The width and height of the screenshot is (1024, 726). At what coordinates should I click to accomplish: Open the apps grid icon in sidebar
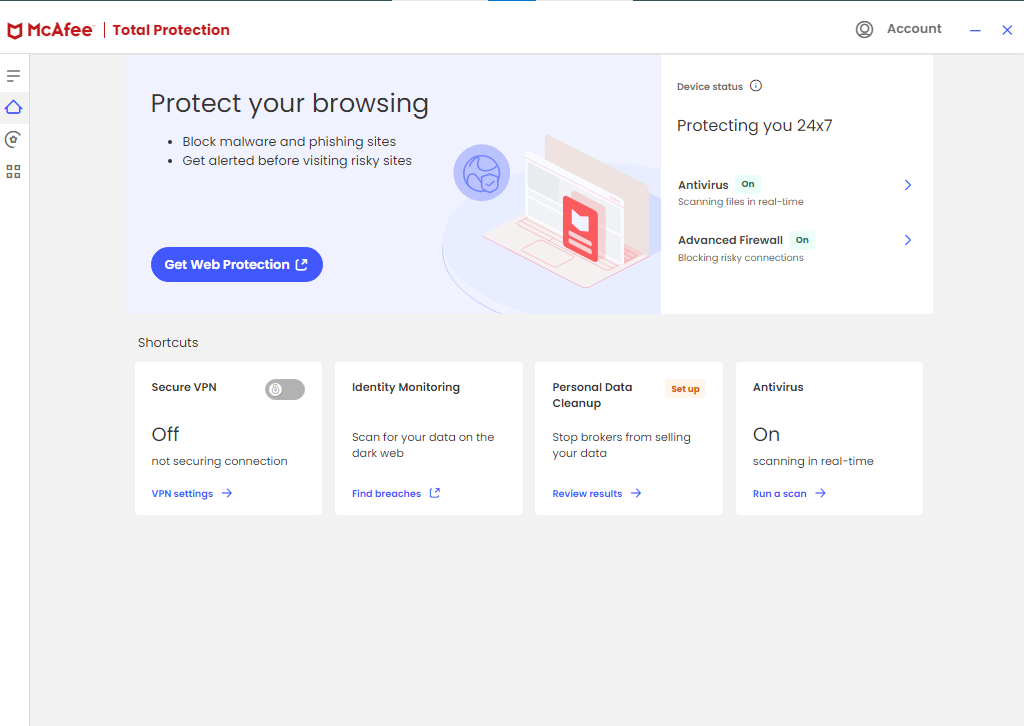[x=13, y=171]
